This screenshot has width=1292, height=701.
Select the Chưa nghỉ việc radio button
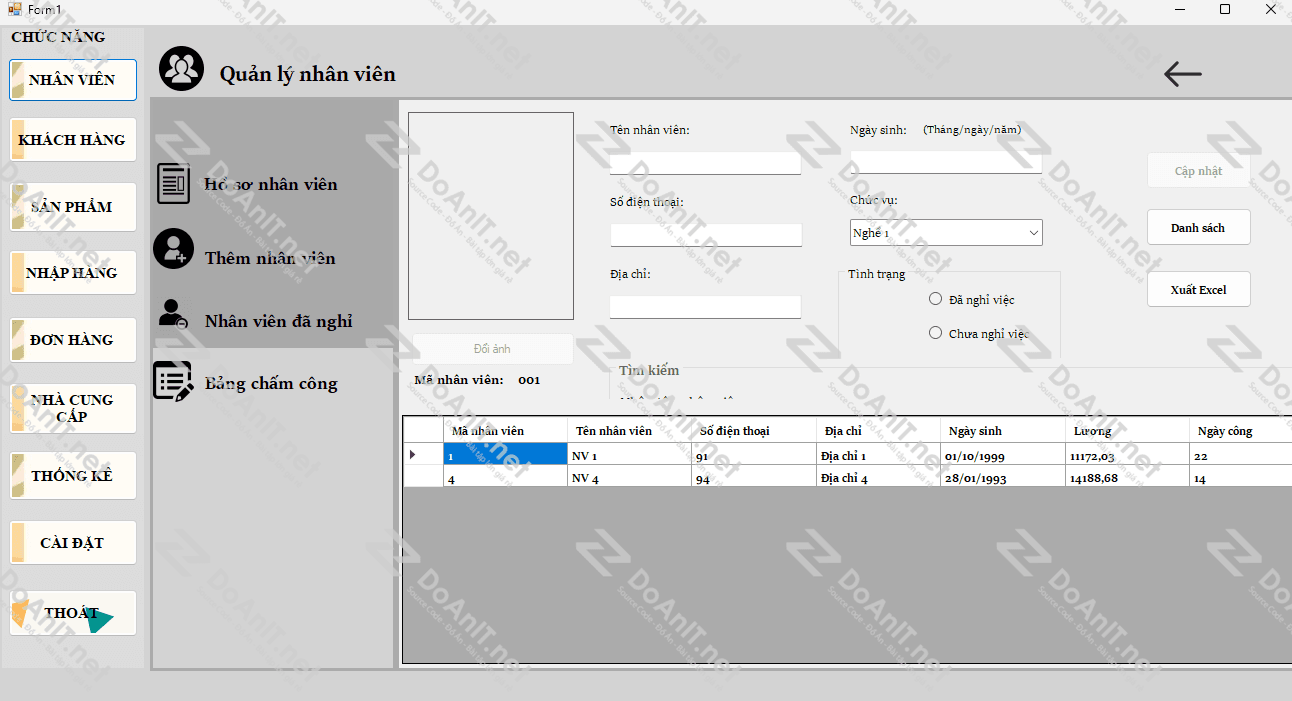point(936,333)
